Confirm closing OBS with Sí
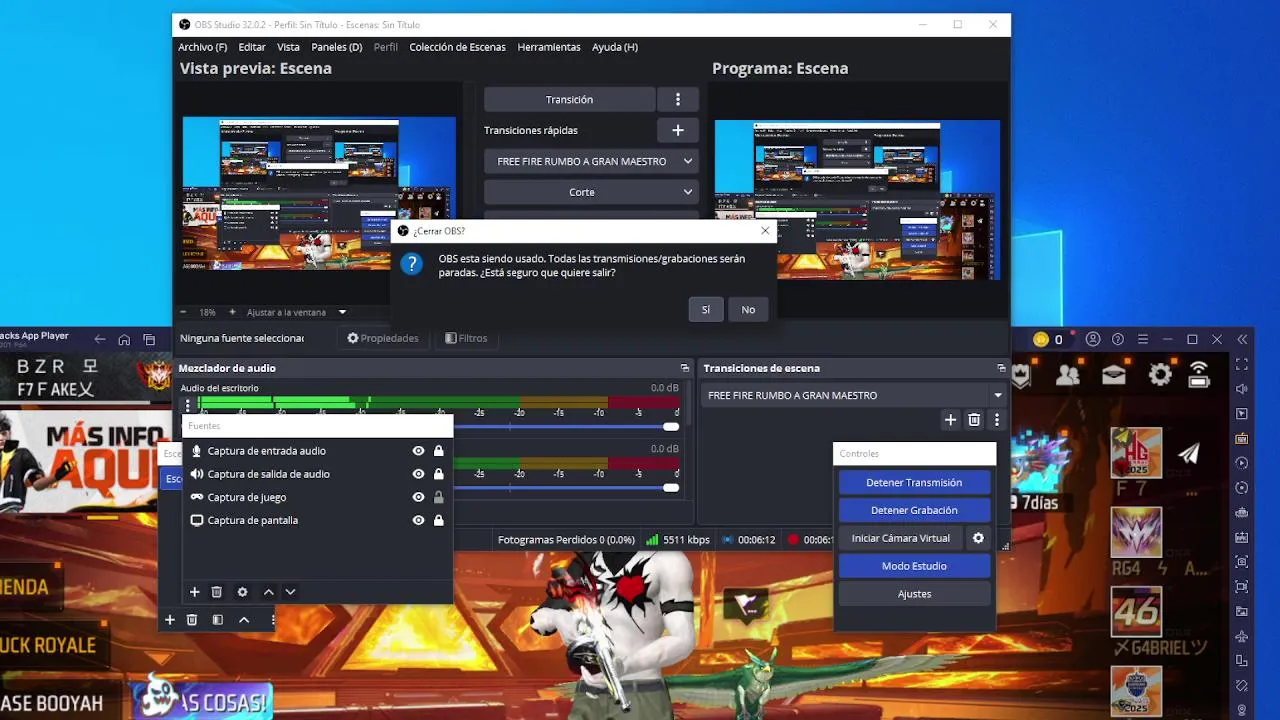This screenshot has width=1280, height=720. [705, 310]
